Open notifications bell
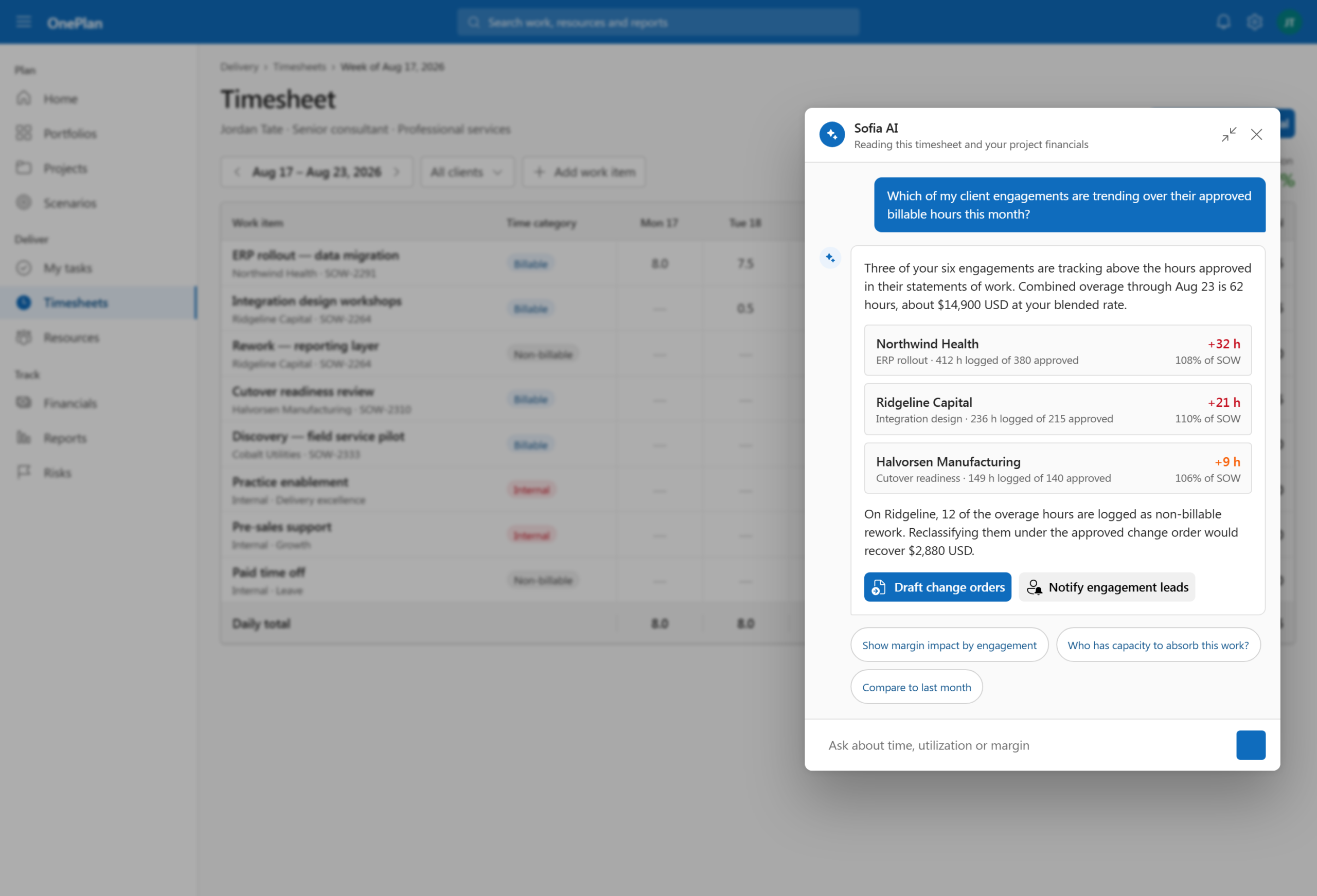The image size is (1317, 896). click(x=1223, y=22)
